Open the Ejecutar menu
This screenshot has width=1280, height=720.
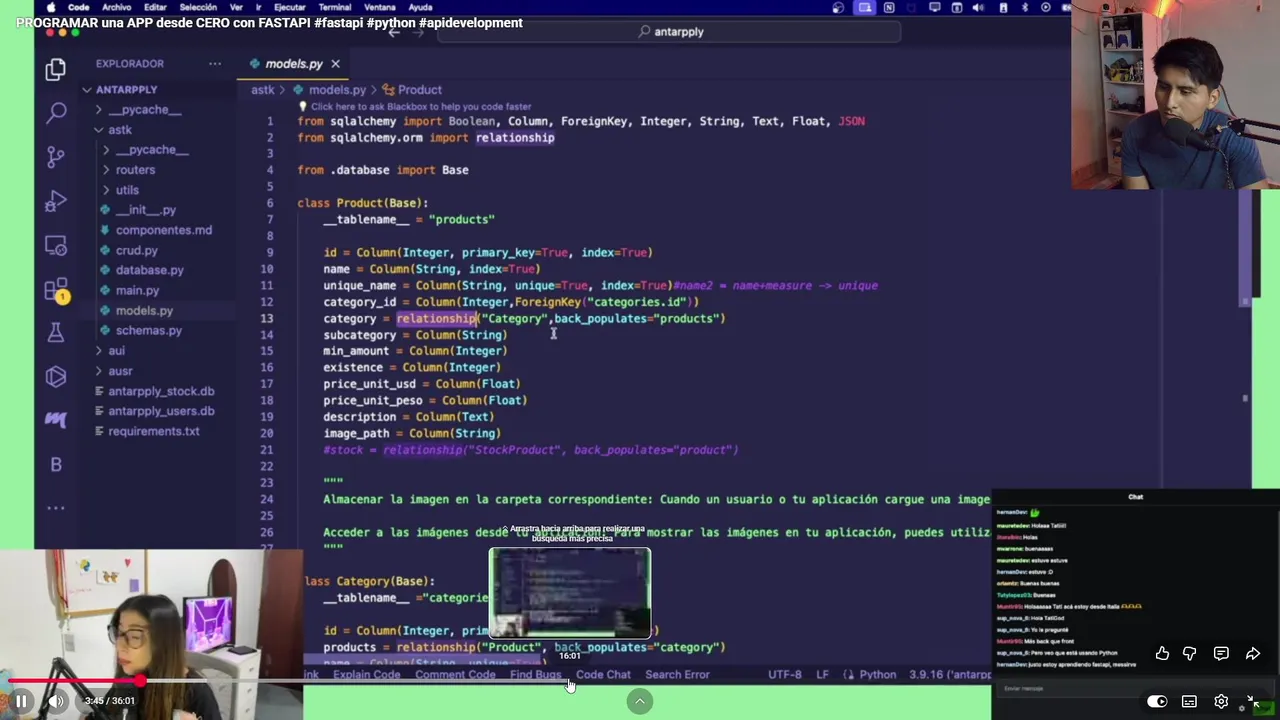pos(290,7)
